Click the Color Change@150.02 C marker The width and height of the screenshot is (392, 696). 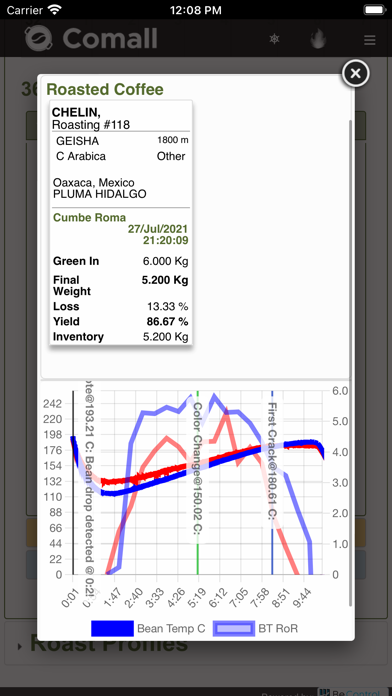click(198, 469)
